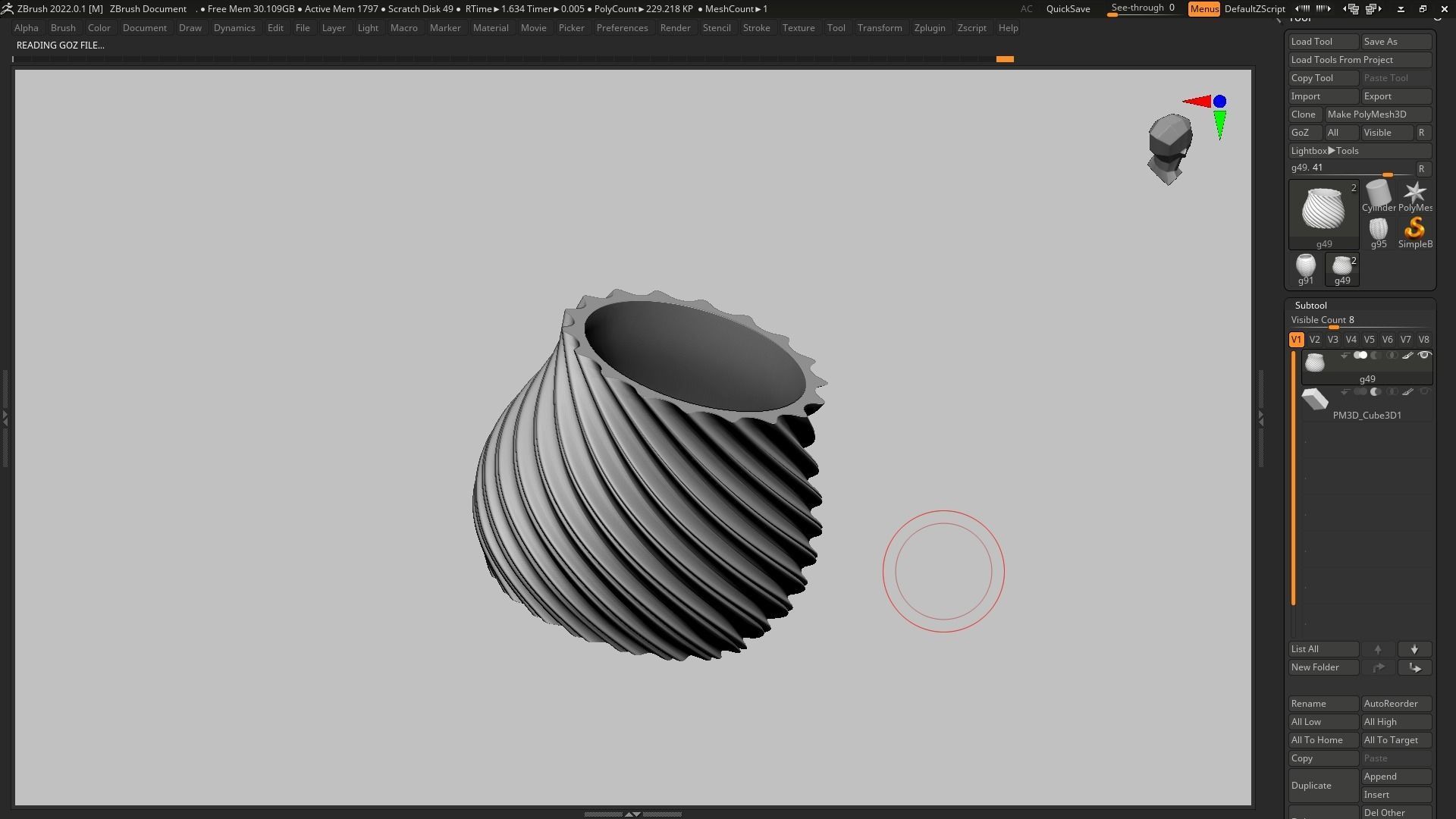Click g49 subtool arrow start-group icon
1456x819 pixels.
1345,356
